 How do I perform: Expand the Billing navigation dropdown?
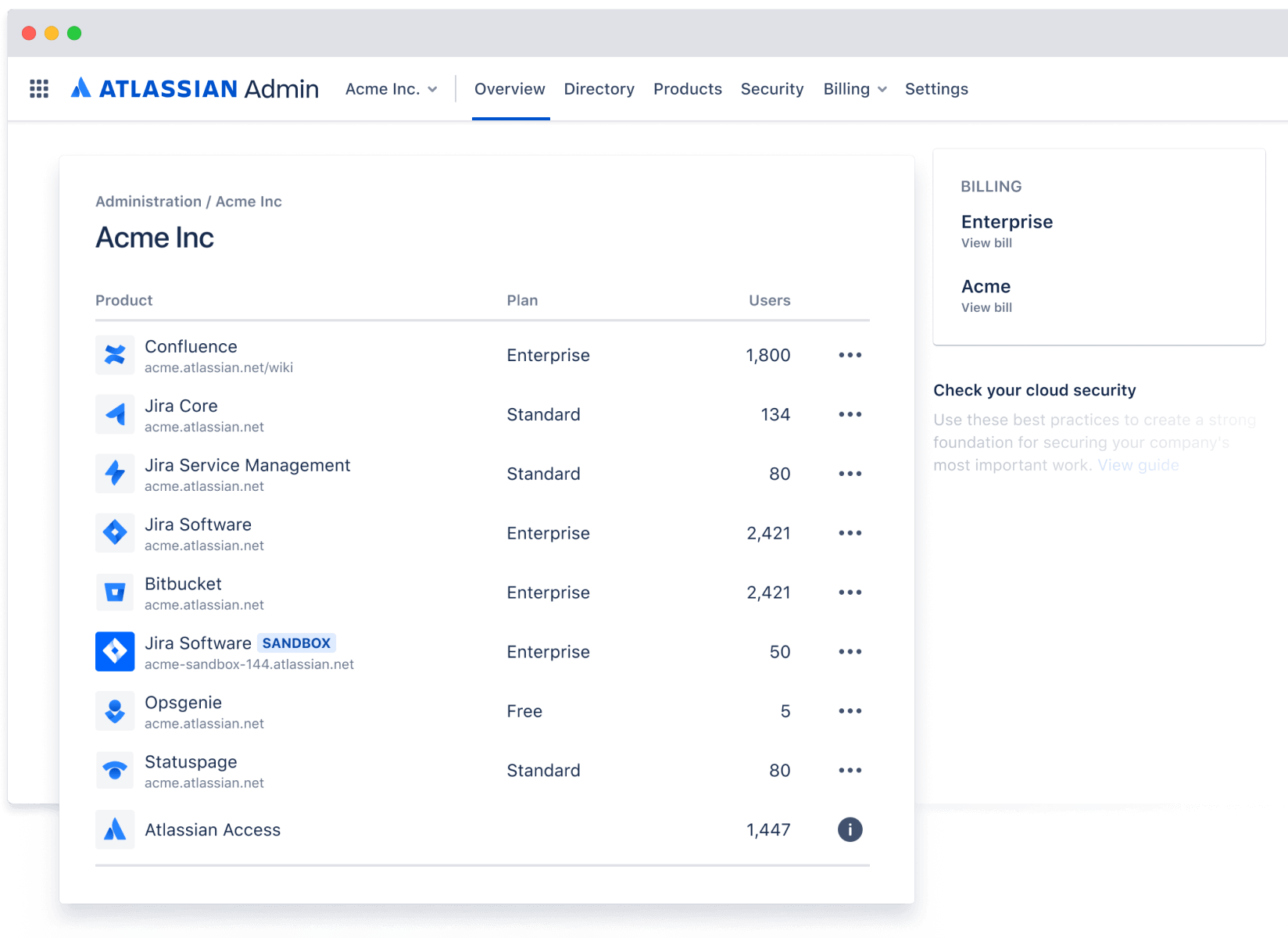click(853, 89)
